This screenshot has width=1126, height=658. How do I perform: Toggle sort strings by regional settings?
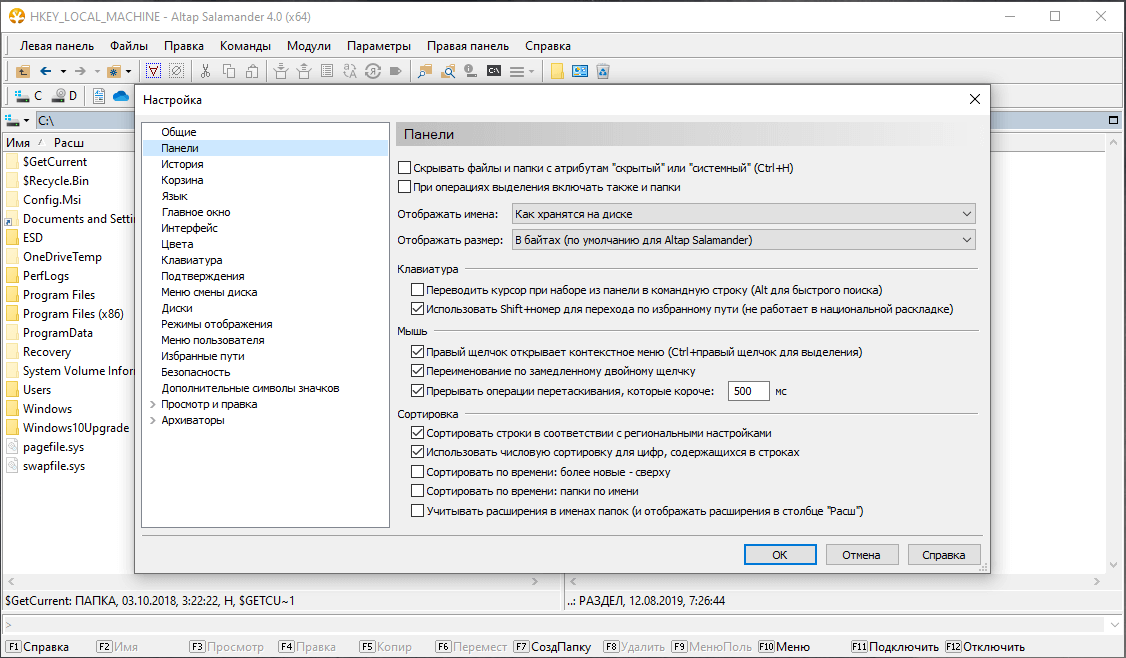pyautogui.click(x=417, y=433)
